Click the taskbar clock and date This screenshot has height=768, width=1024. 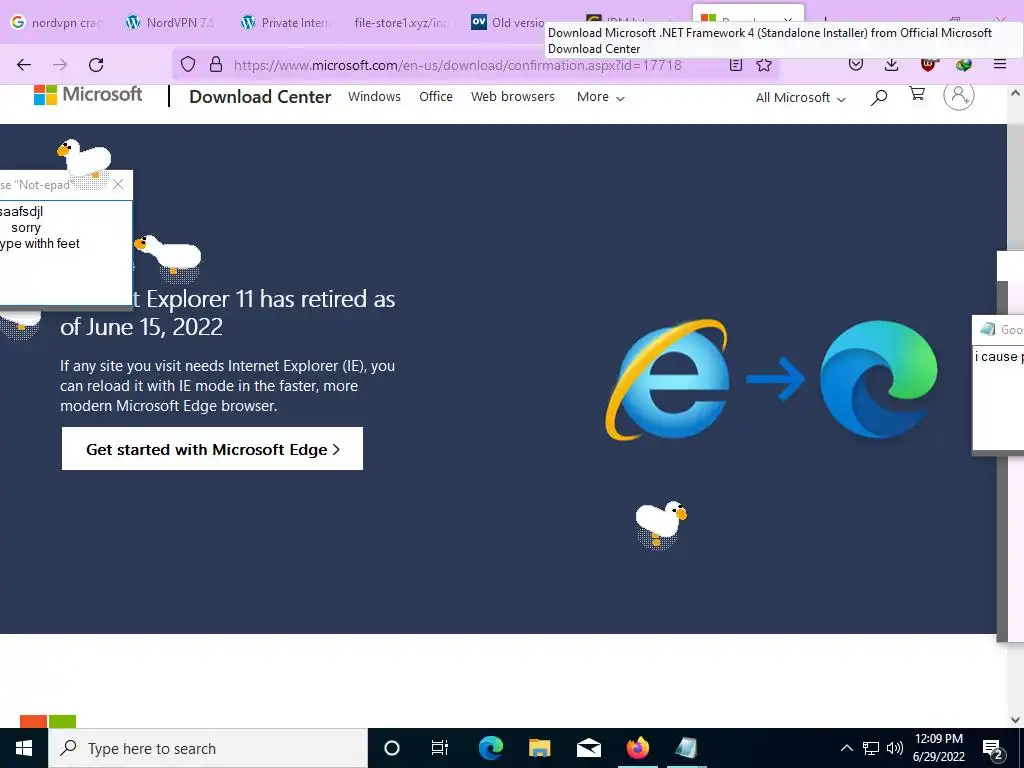938,748
